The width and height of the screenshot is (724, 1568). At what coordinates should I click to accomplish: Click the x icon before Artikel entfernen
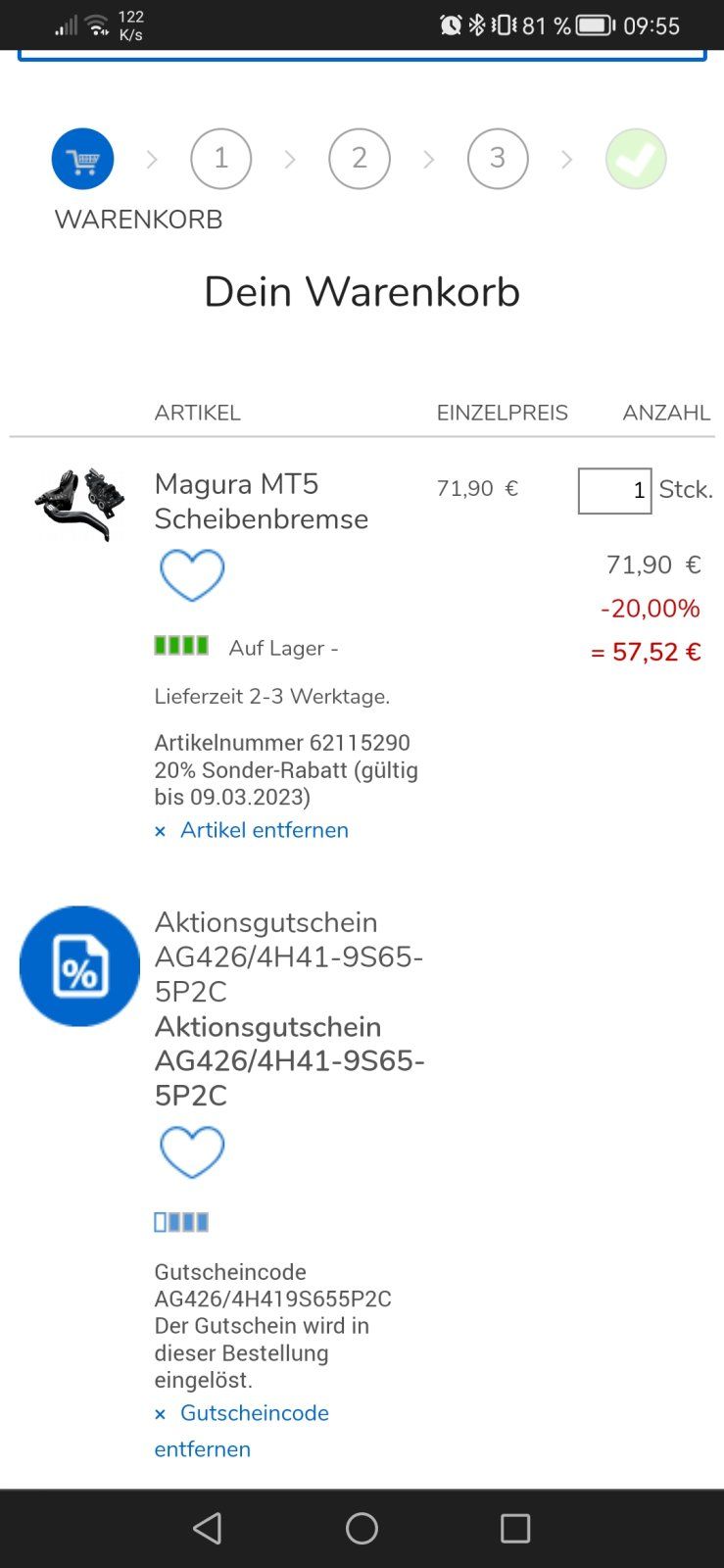(161, 831)
